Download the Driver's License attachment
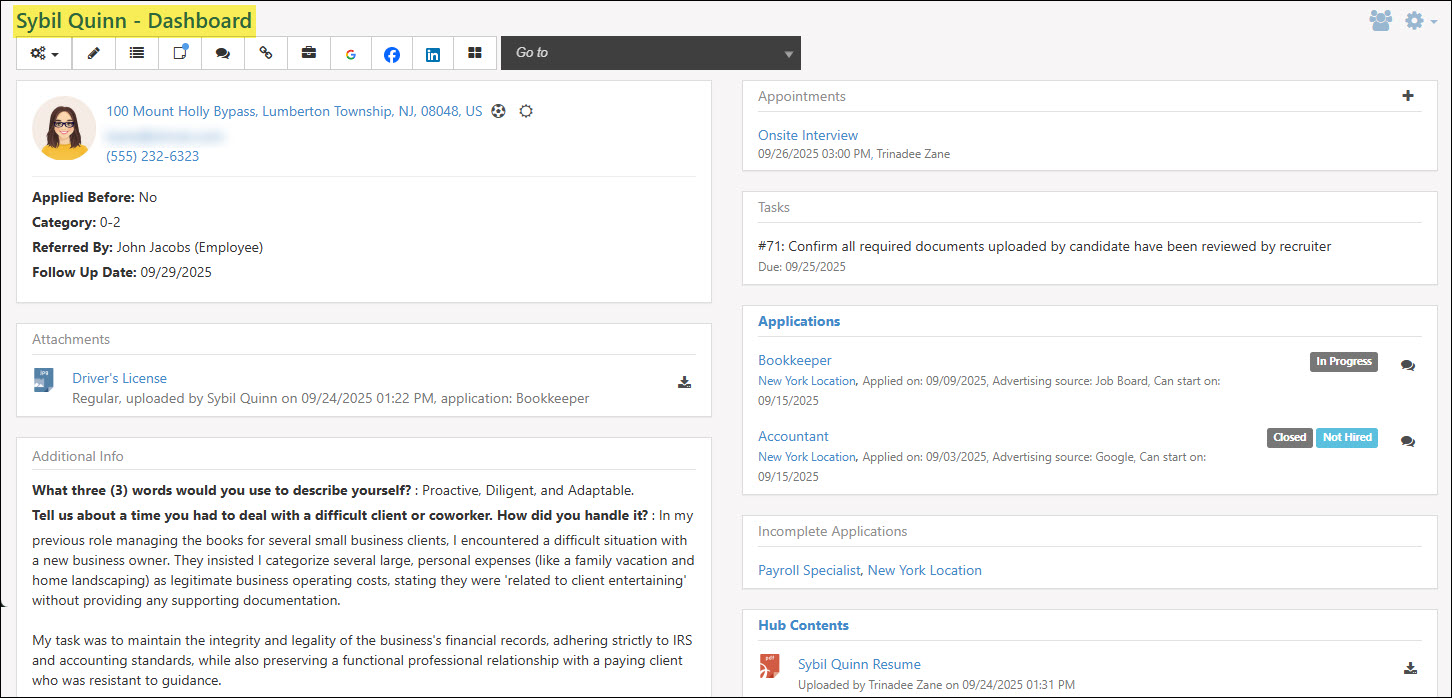1452x698 pixels. coord(684,381)
